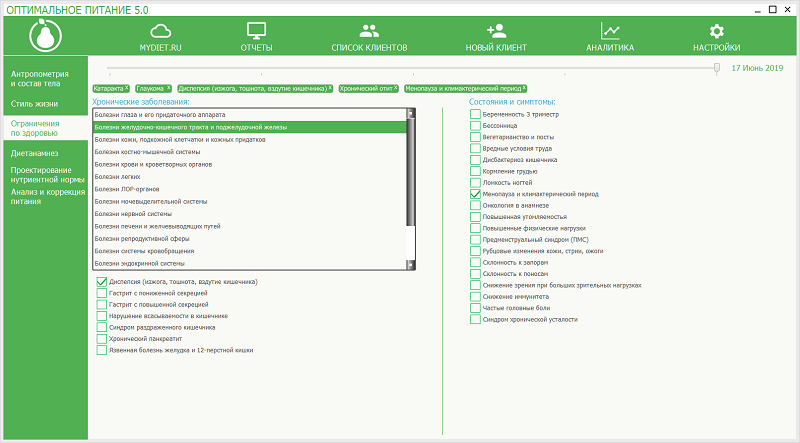Image resolution: width=800 pixels, height=443 pixels.
Task: Open the Отчеты monitor icon
Action: [256, 31]
